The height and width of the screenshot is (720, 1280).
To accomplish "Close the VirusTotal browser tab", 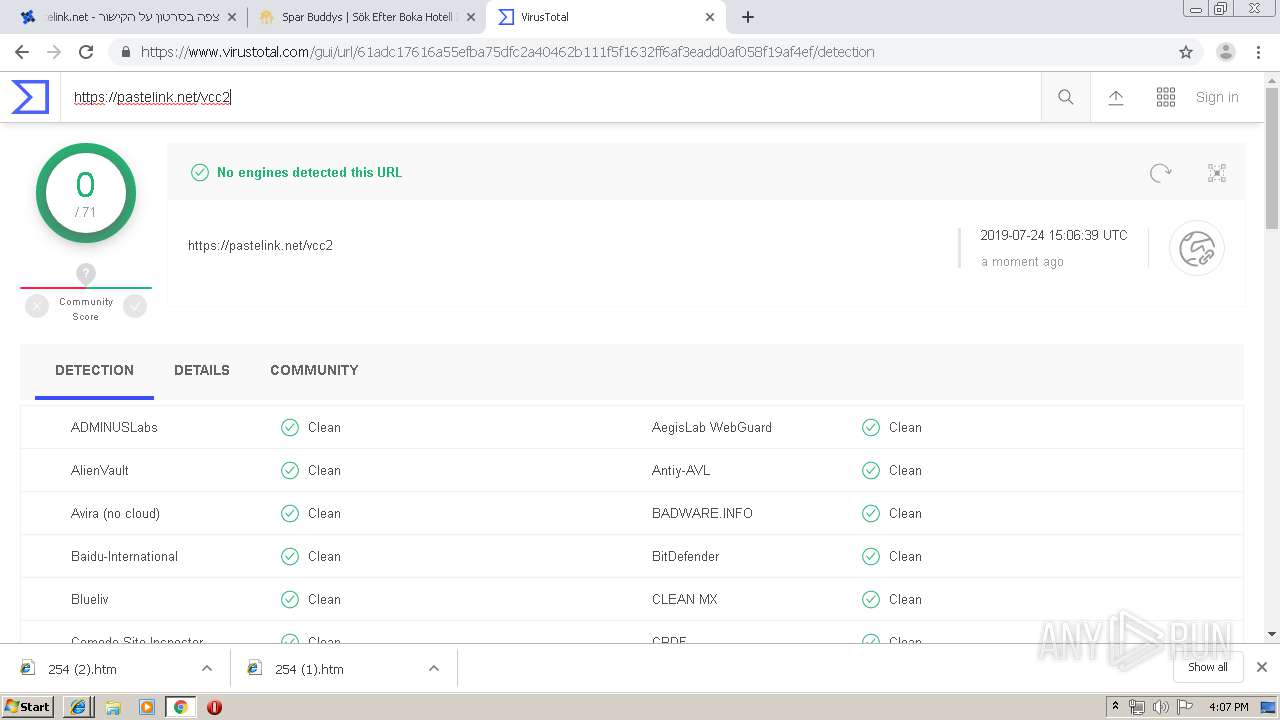I will [x=710, y=17].
